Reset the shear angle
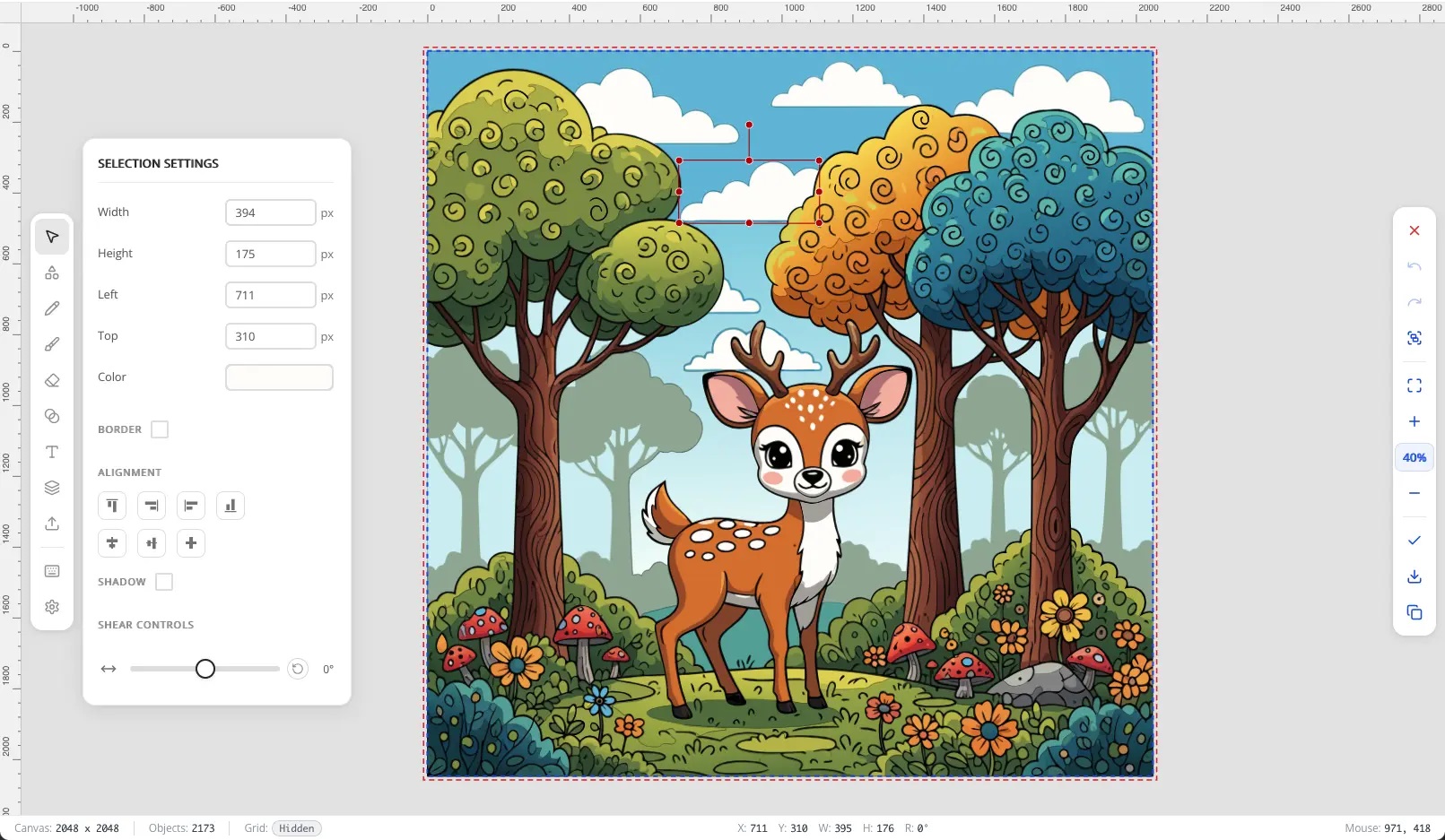Screen dimensions: 1445x840 tap(298, 669)
